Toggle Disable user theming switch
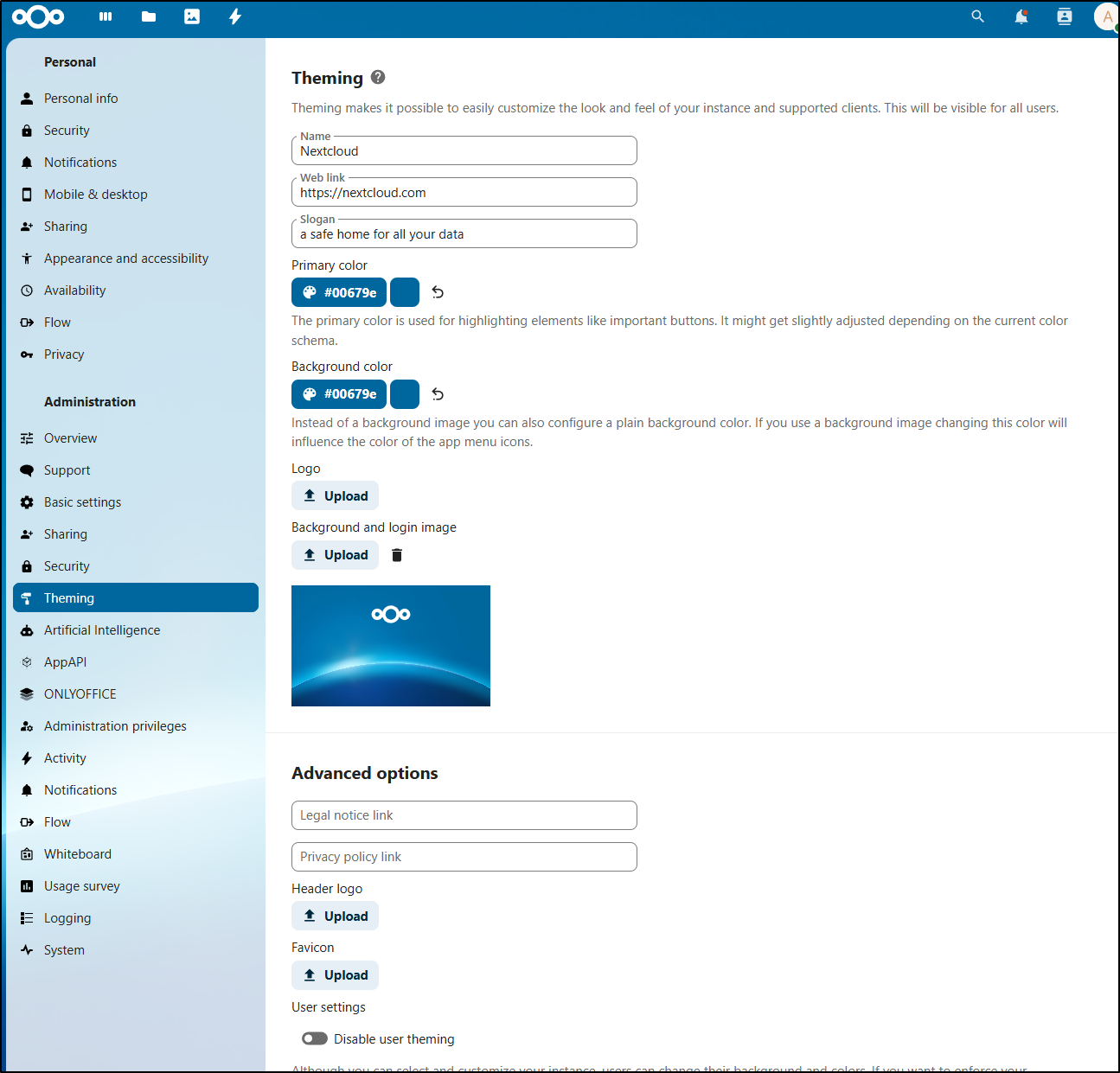Image resolution: width=1120 pixels, height=1073 pixels. [x=315, y=1038]
